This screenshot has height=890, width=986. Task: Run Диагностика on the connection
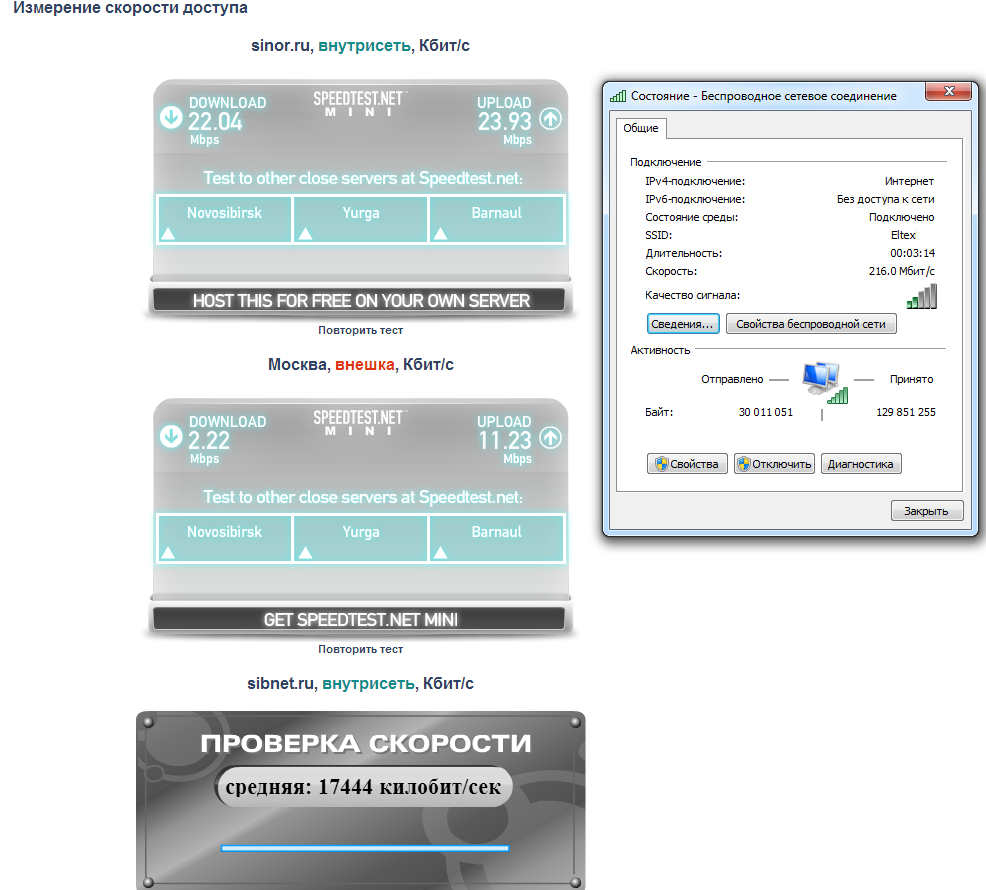[861, 464]
